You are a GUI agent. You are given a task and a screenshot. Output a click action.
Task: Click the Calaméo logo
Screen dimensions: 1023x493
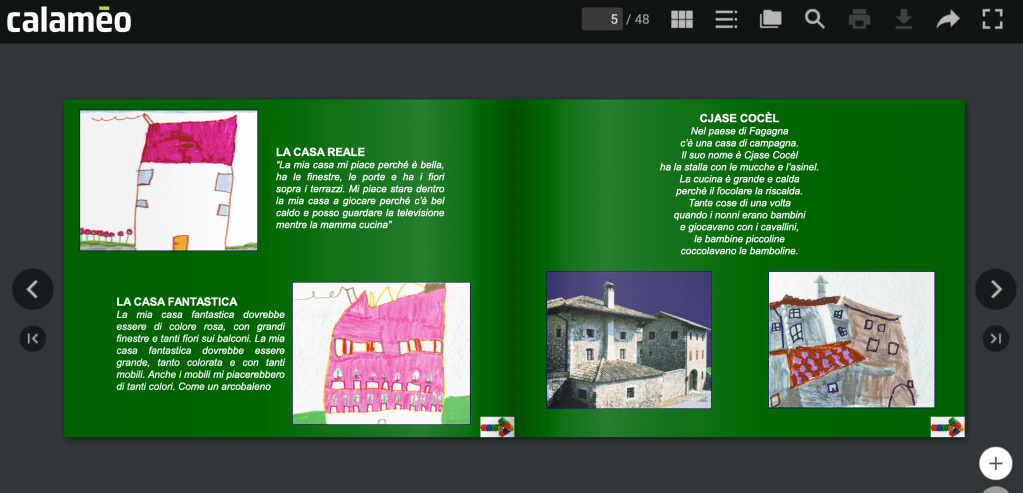click(69, 19)
